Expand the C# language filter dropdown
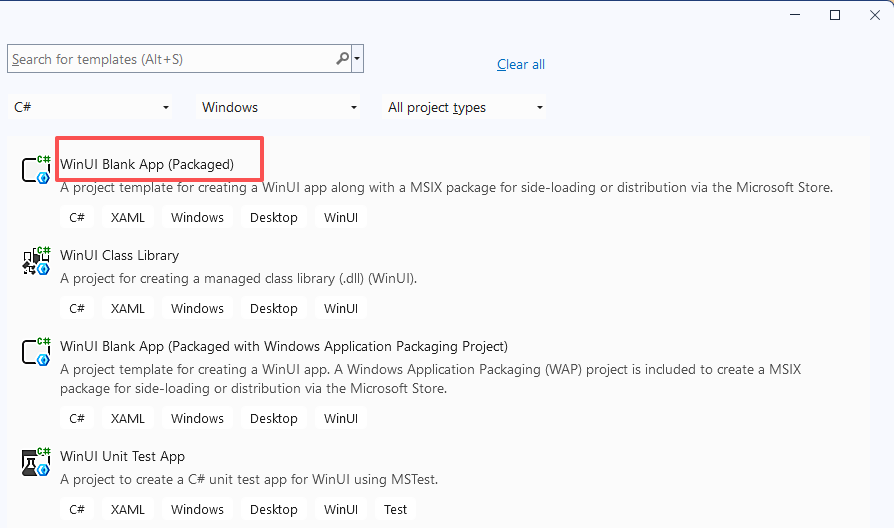This screenshot has width=894, height=528. point(165,108)
